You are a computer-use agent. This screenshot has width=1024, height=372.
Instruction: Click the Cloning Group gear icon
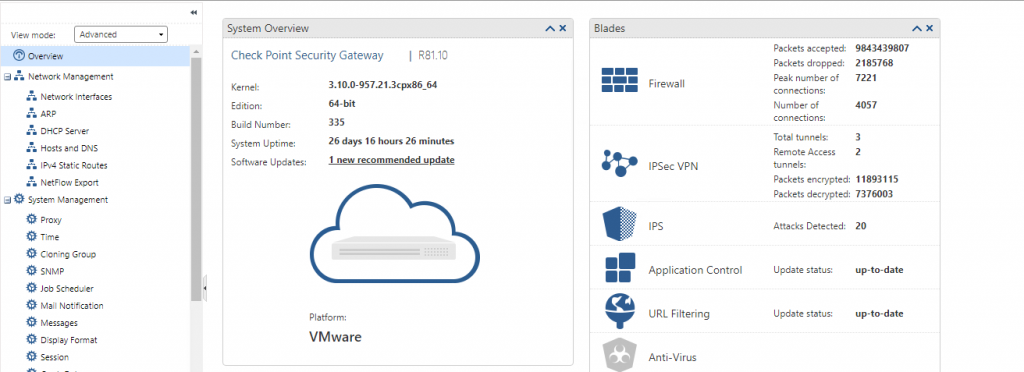pyautogui.click(x=31, y=254)
